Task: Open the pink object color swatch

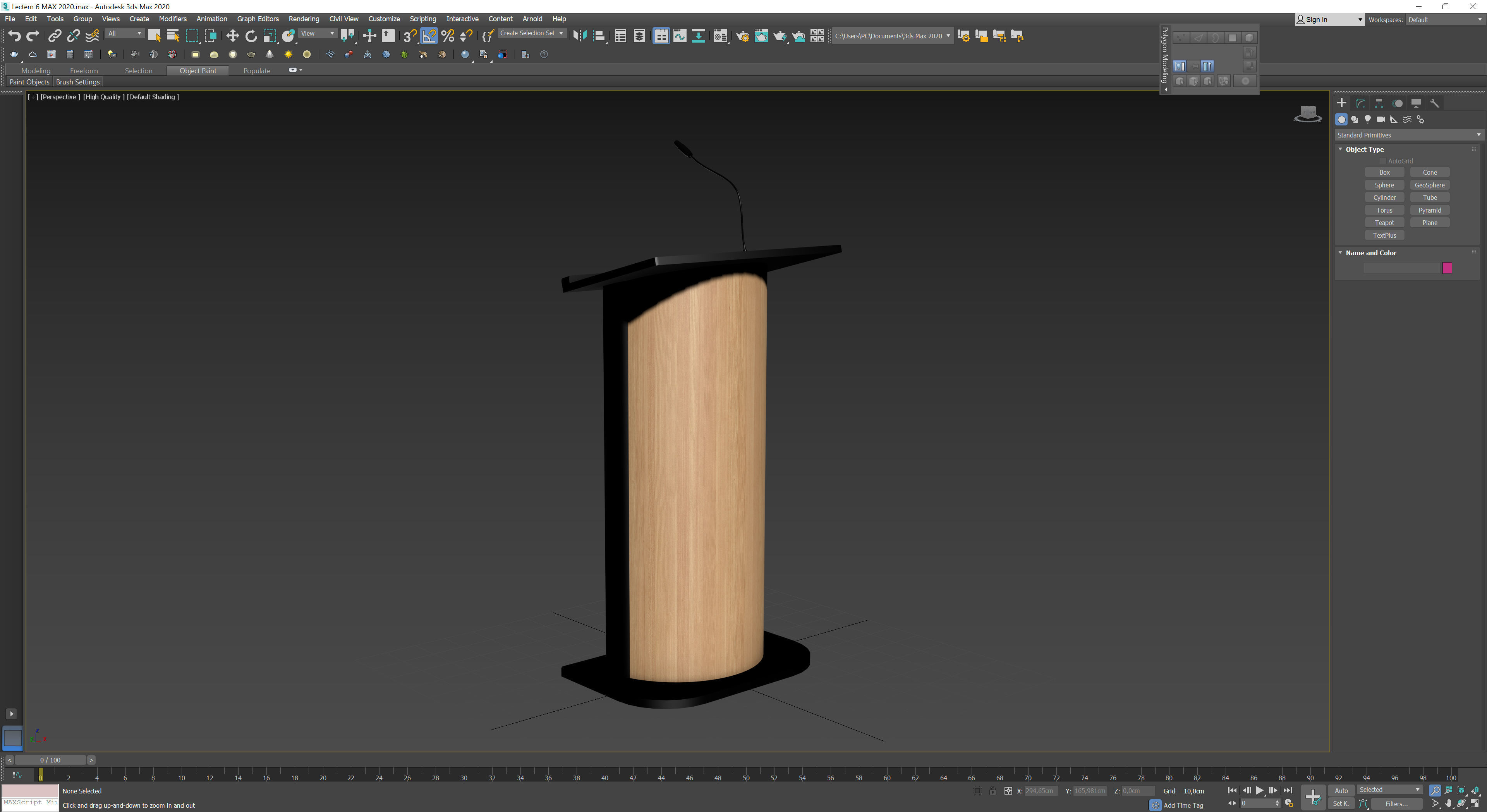Action: (1447, 268)
